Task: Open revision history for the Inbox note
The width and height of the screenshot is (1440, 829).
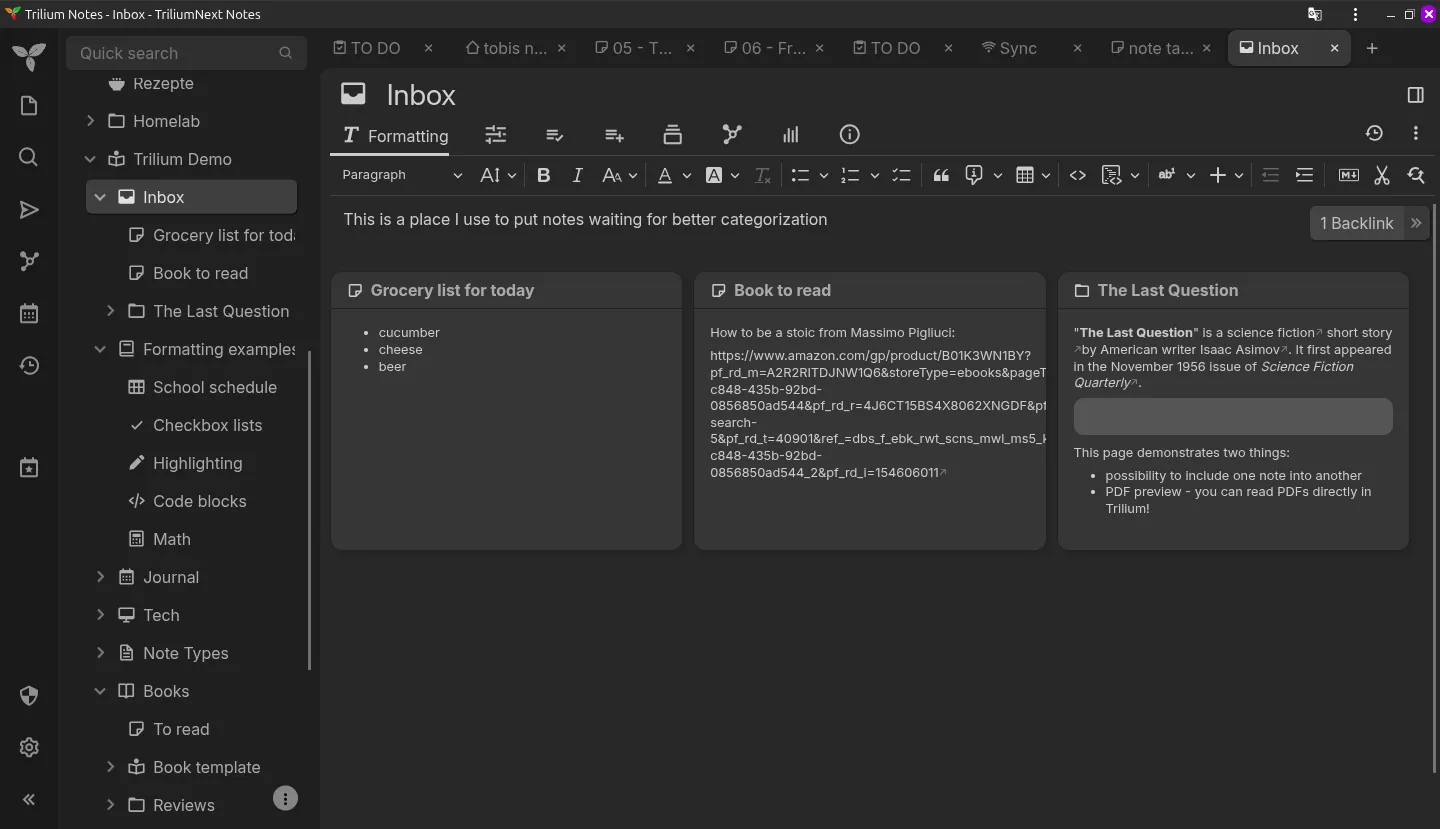Action: [1374, 132]
